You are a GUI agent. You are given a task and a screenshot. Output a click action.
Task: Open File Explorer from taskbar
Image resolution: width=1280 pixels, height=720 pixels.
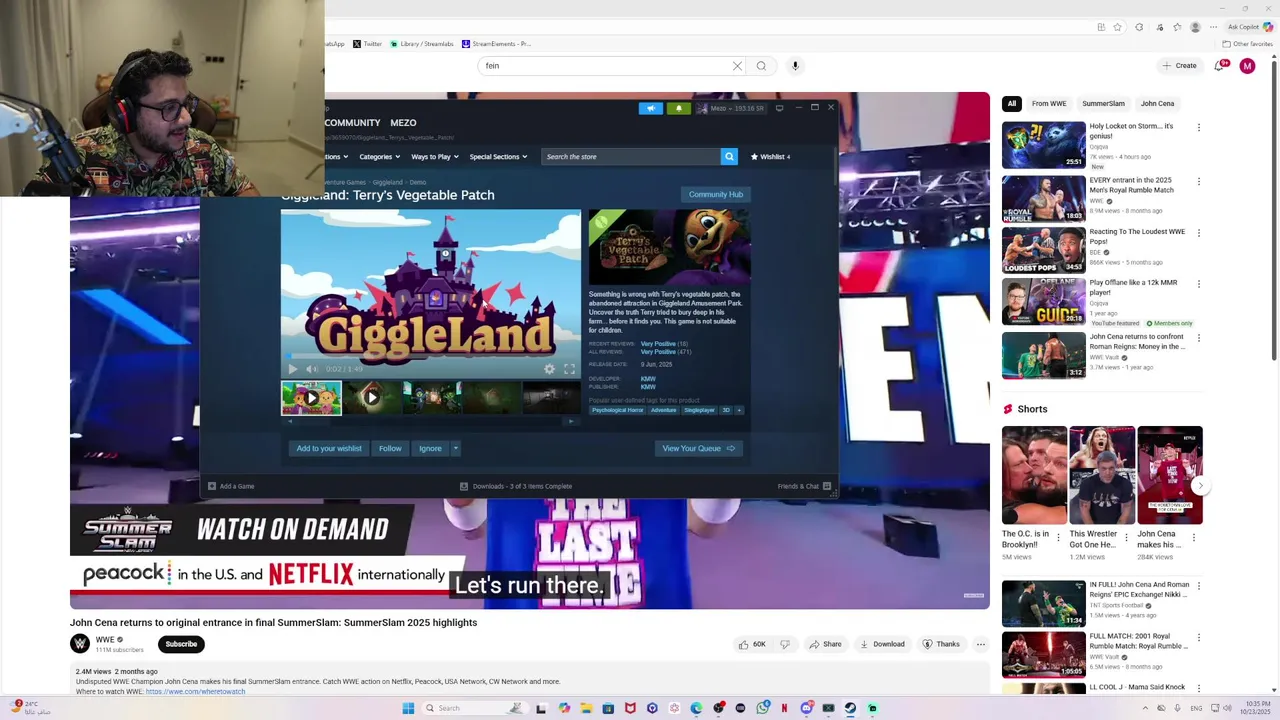(x=586, y=708)
